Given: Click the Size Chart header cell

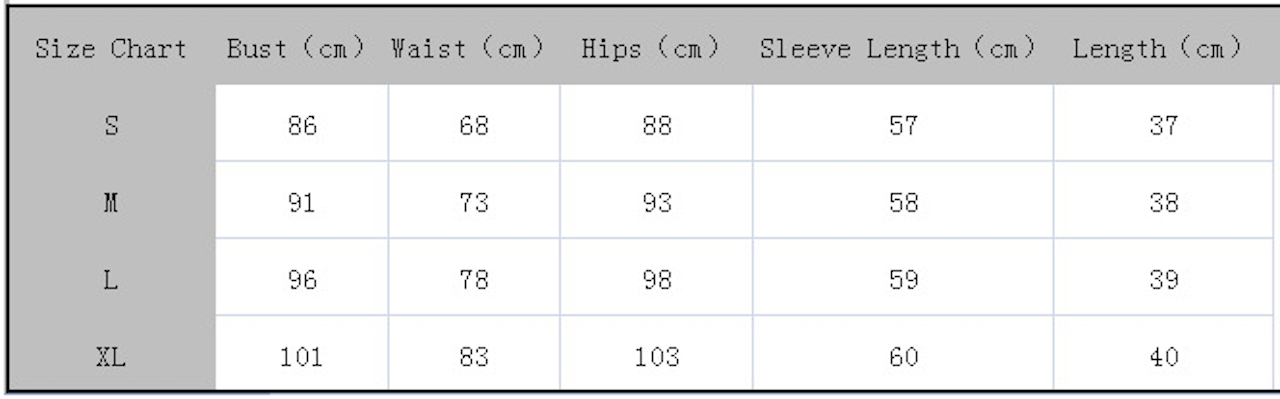Looking at the screenshot, I should click(x=111, y=48).
